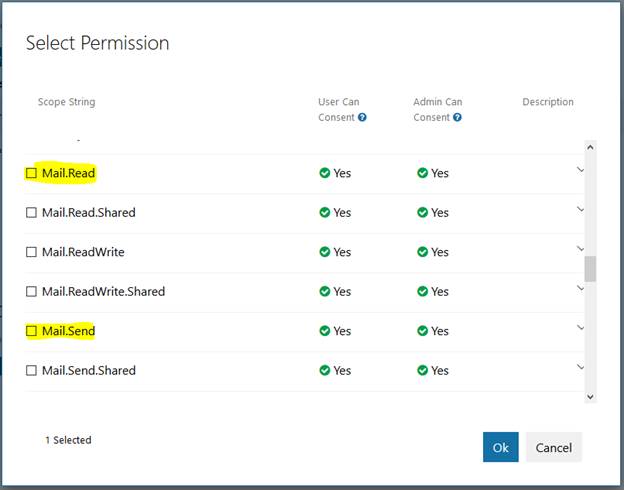The image size is (624, 490).
Task: Click Mail.ReadWrite user consent check icon
Action: click(x=325, y=252)
